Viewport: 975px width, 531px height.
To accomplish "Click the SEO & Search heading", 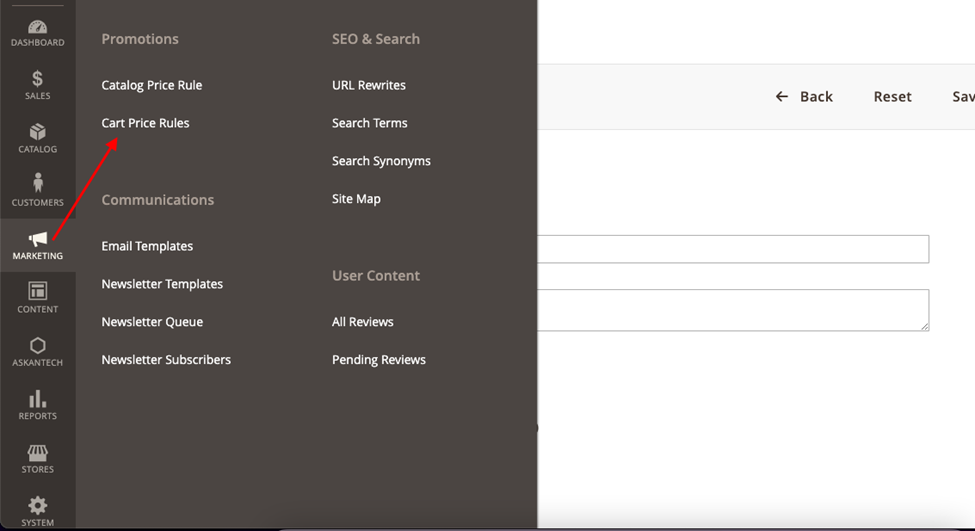I will click(376, 39).
